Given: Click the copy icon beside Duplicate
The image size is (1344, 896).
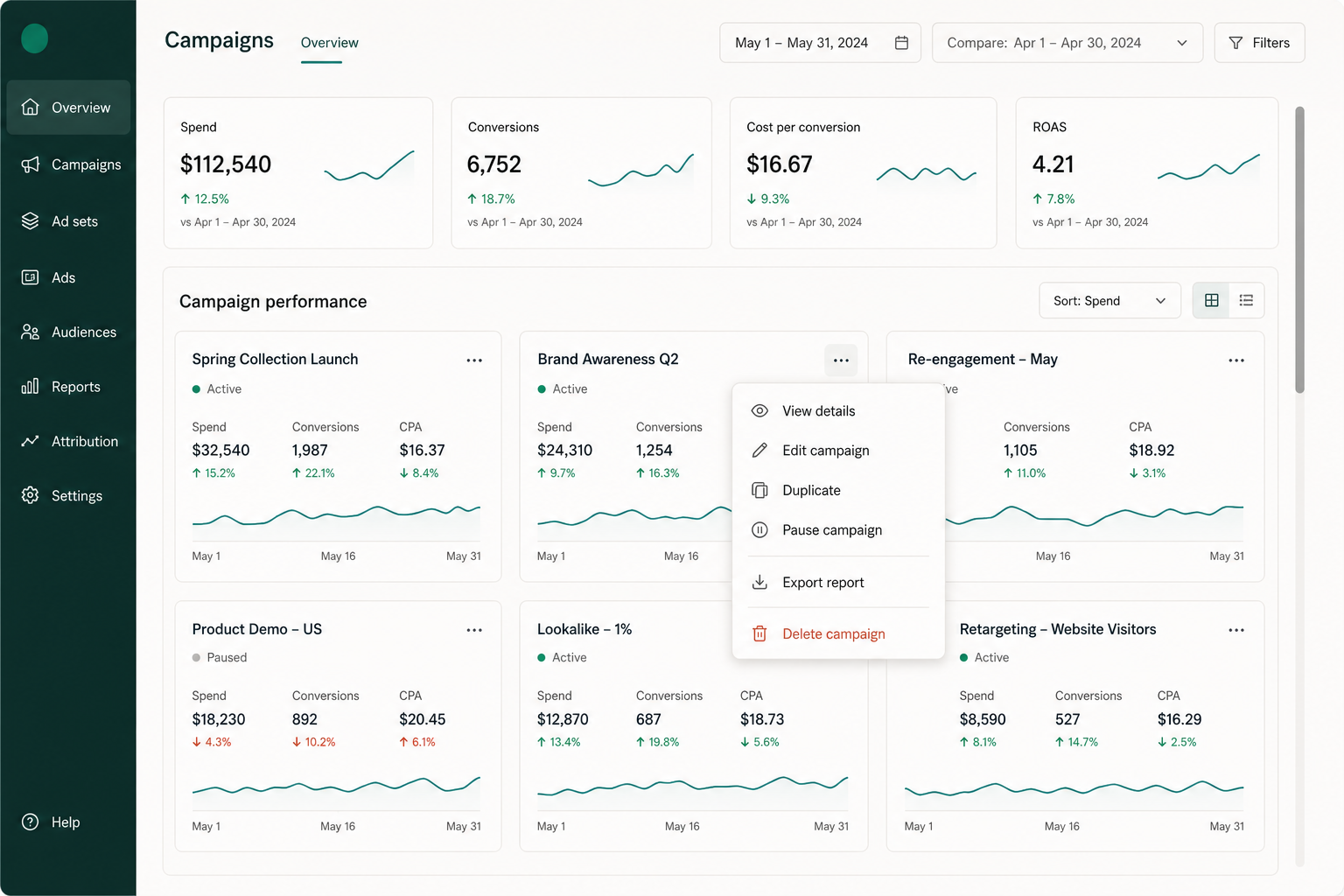Looking at the screenshot, I should pyautogui.click(x=759, y=491).
